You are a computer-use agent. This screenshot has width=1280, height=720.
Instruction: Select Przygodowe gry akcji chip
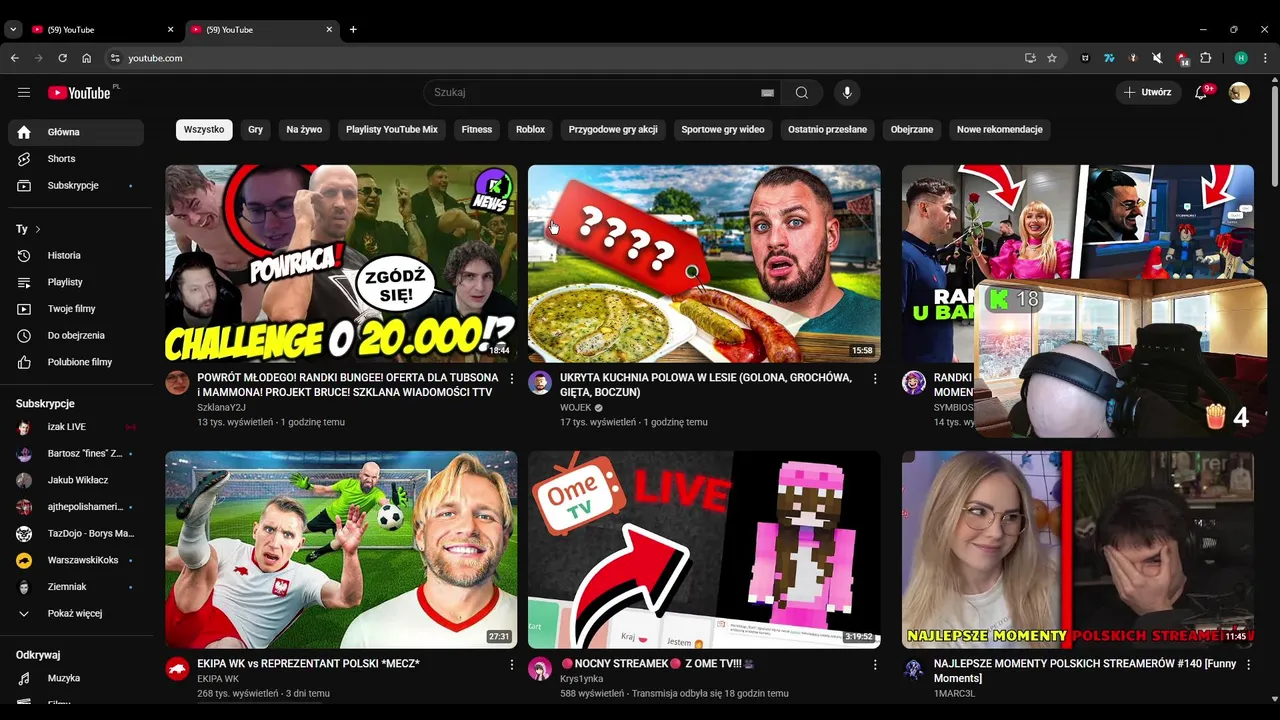click(613, 129)
